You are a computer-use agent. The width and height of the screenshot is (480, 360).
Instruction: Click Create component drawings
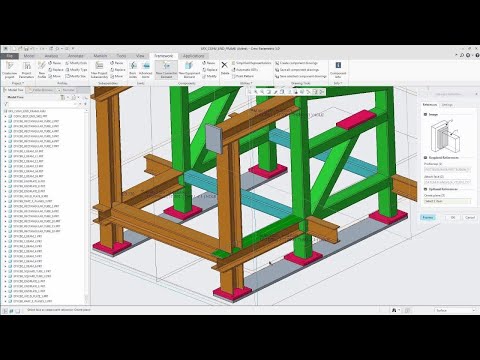297,63
